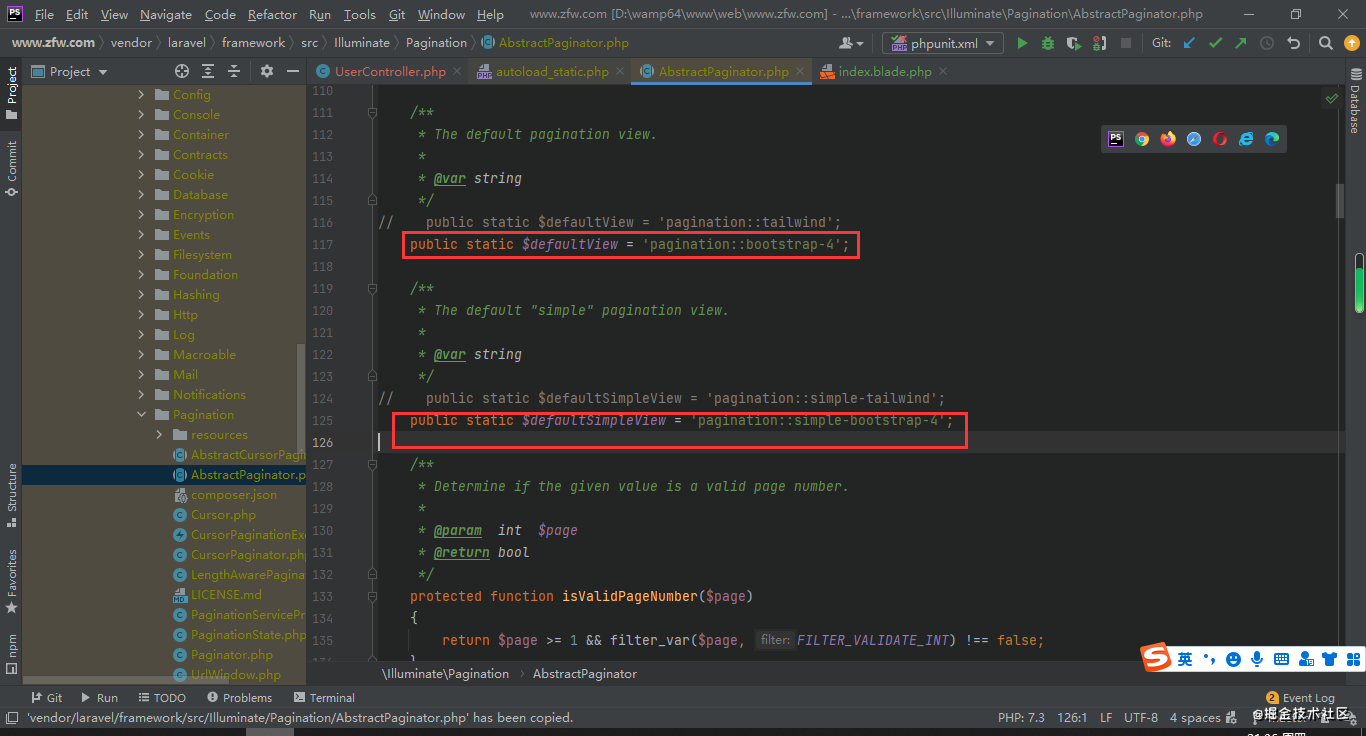This screenshot has width=1366, height=736.
Task: Expand all in Project panel
Action: [208, 71]
